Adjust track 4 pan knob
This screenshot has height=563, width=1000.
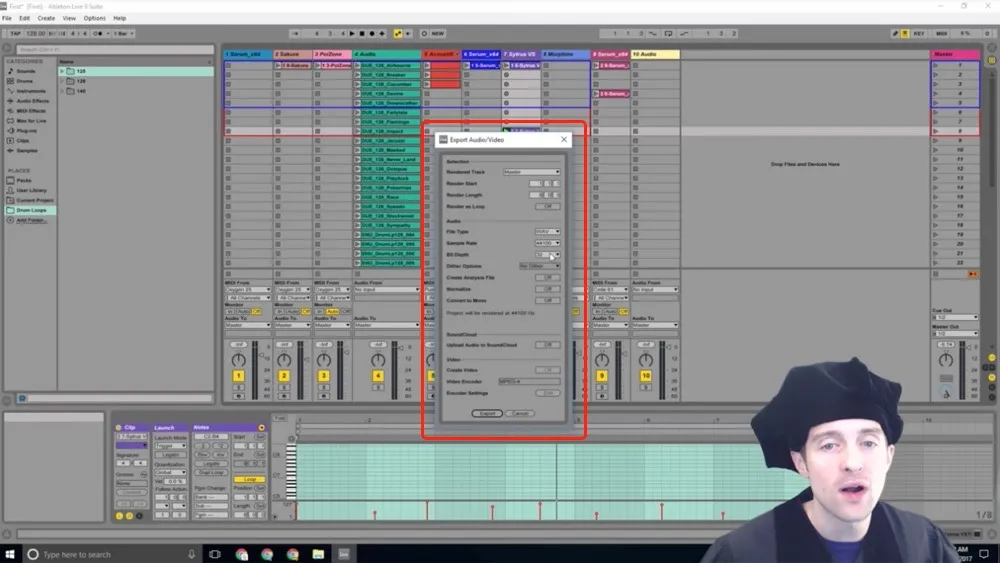(378, 360)
